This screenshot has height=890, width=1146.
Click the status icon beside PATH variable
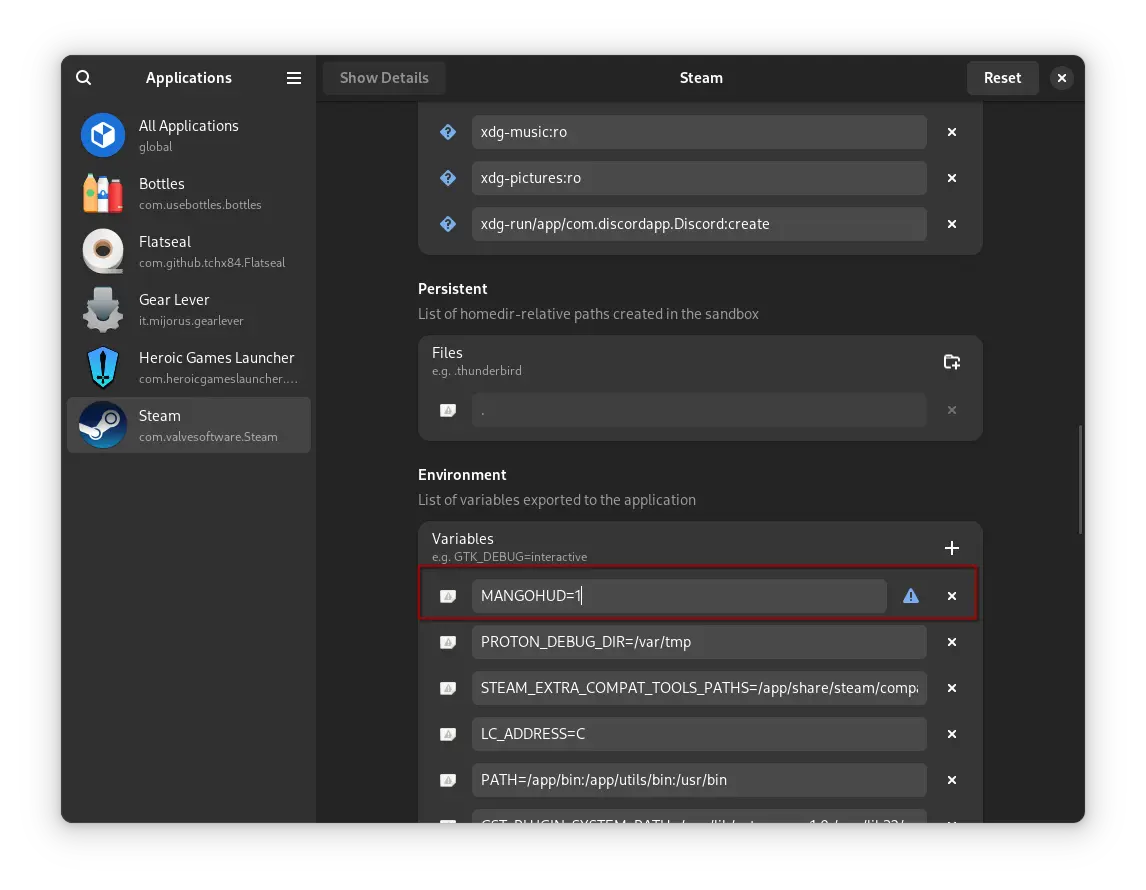(448, 780)
